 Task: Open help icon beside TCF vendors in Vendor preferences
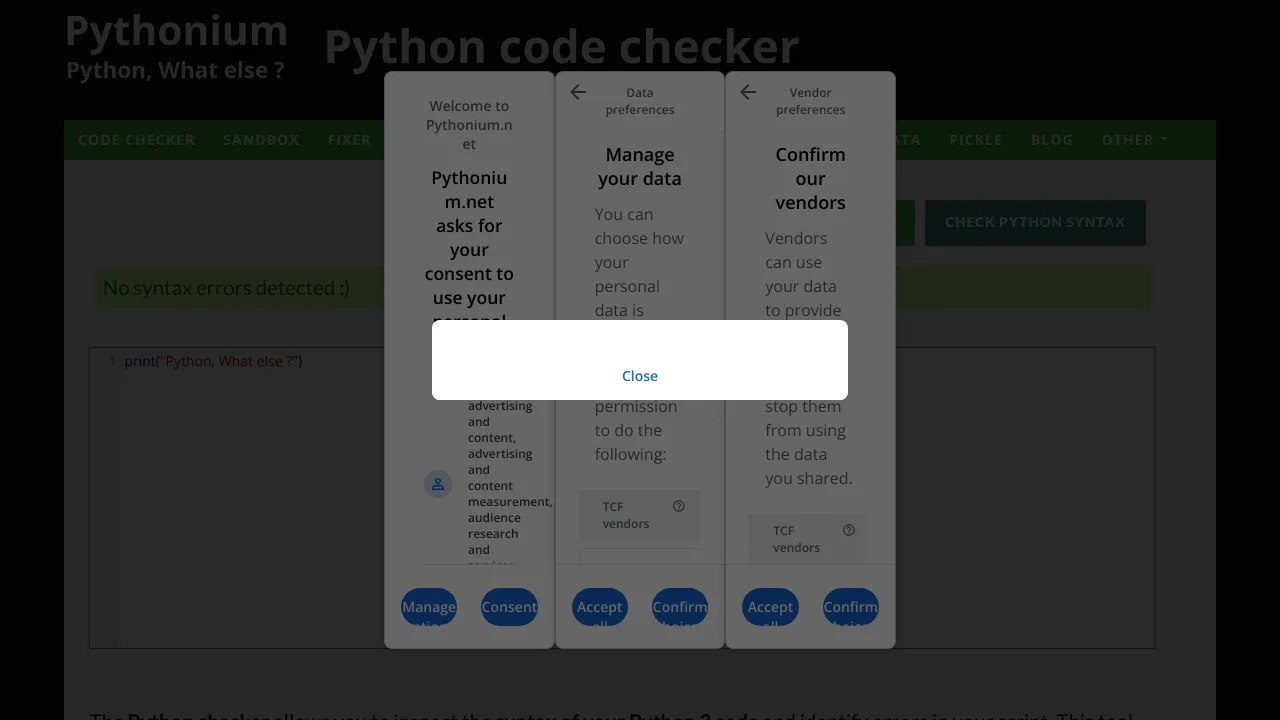[x=849, y=530]
